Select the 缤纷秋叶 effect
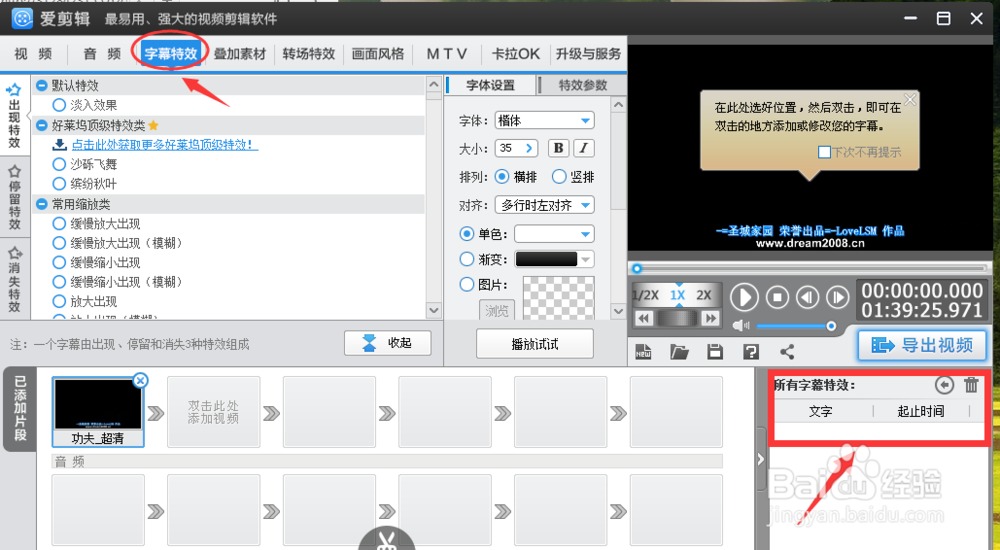The height and width of the screenshot is (550, 1000). coord(59,184)
